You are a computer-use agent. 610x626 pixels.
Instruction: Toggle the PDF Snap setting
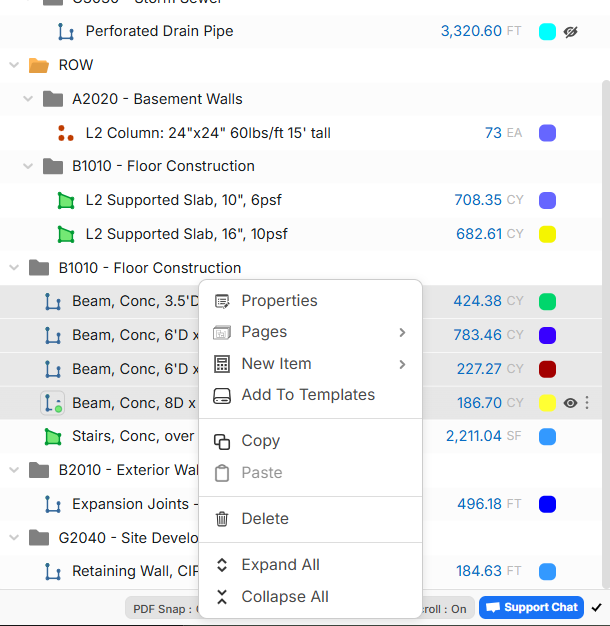click(162, 608)
